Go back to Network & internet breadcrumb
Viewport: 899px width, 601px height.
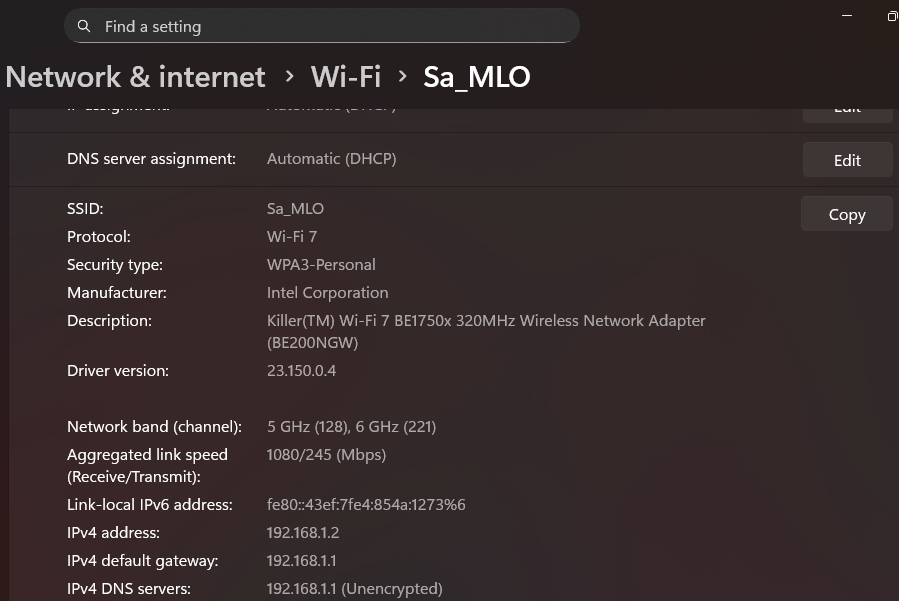136,77
